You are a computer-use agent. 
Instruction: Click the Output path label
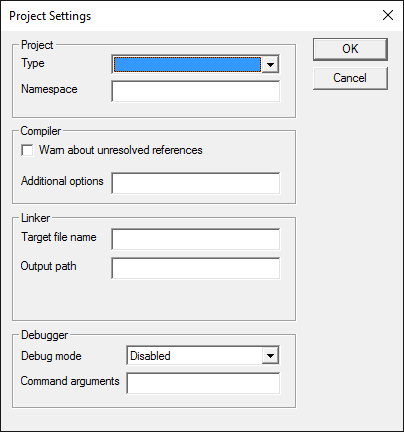point(48,266)
